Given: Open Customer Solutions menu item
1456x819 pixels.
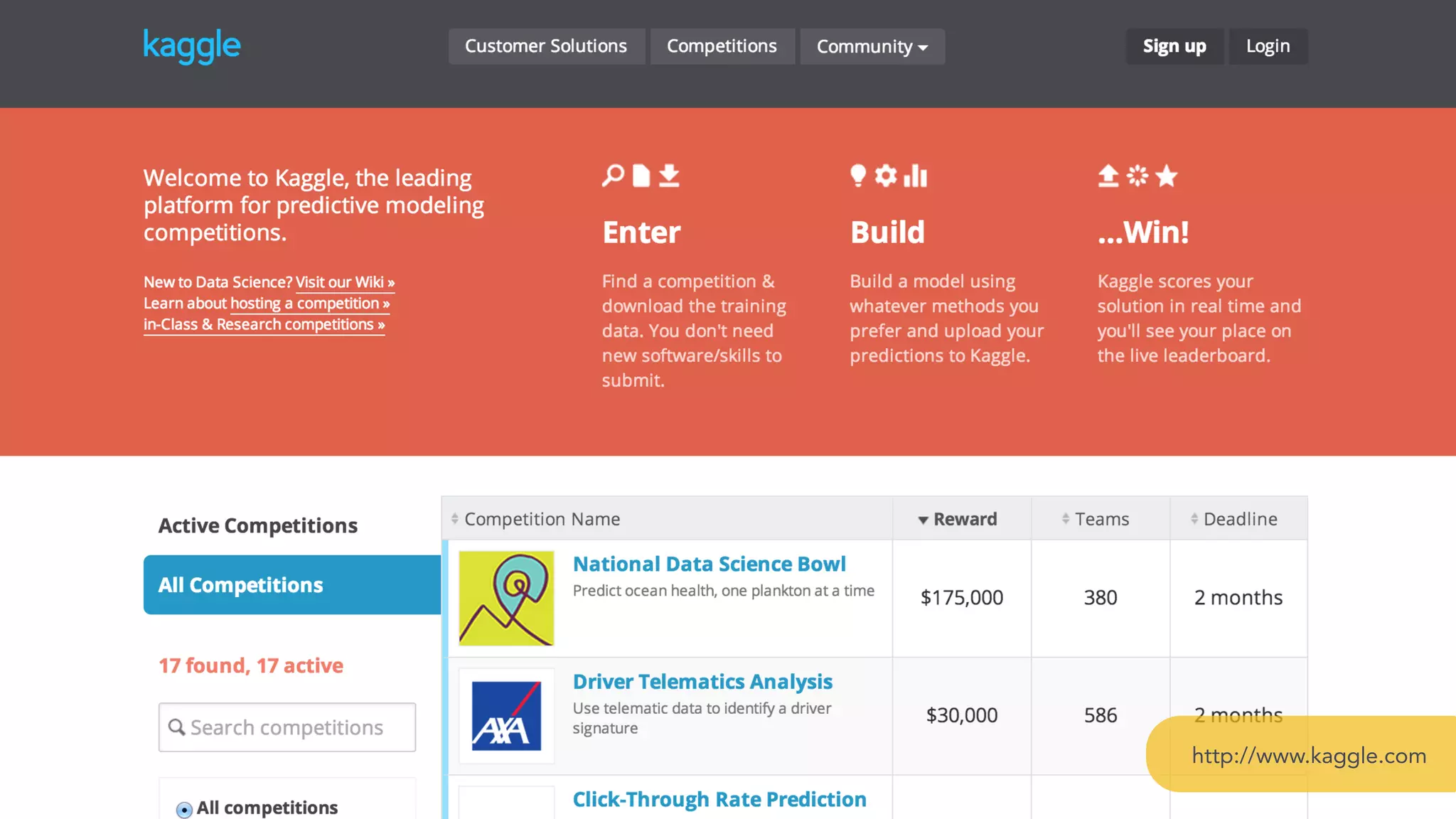Looking at the screenshot, I should pyautogui.click(x=546, y=46).
